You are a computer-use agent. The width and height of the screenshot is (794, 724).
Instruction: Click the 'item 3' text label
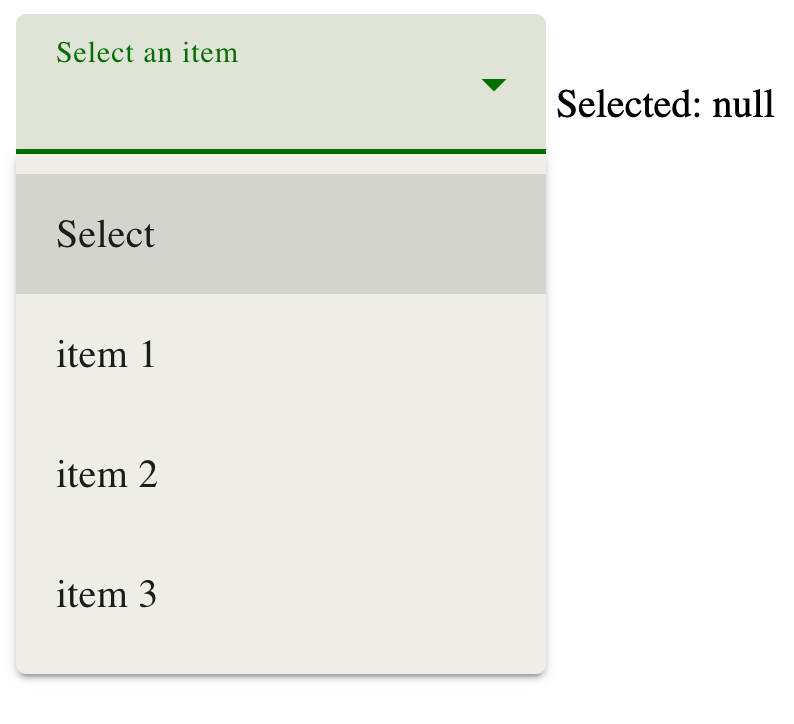coord(106,594)
